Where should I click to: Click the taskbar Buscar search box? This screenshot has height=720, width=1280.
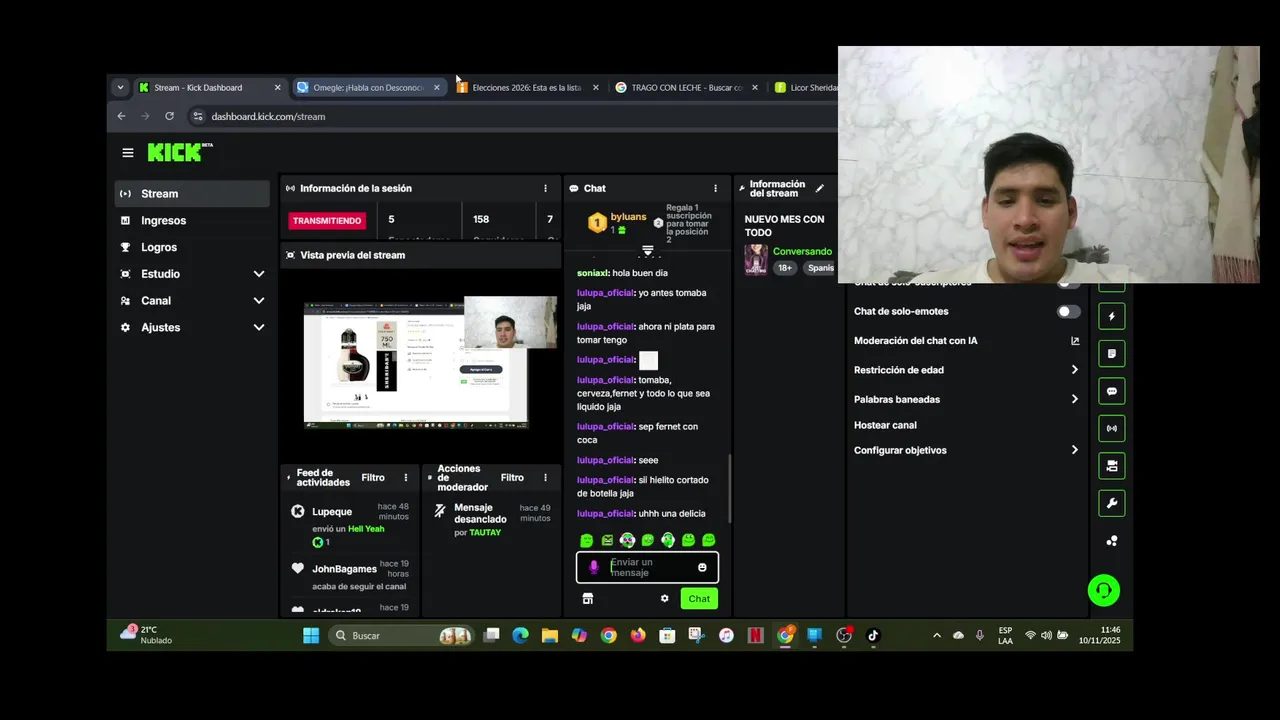click(400, 635)
